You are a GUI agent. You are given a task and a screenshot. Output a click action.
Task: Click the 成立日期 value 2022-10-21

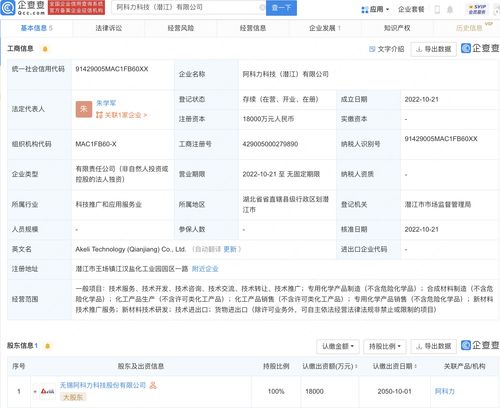click(422, 99)
